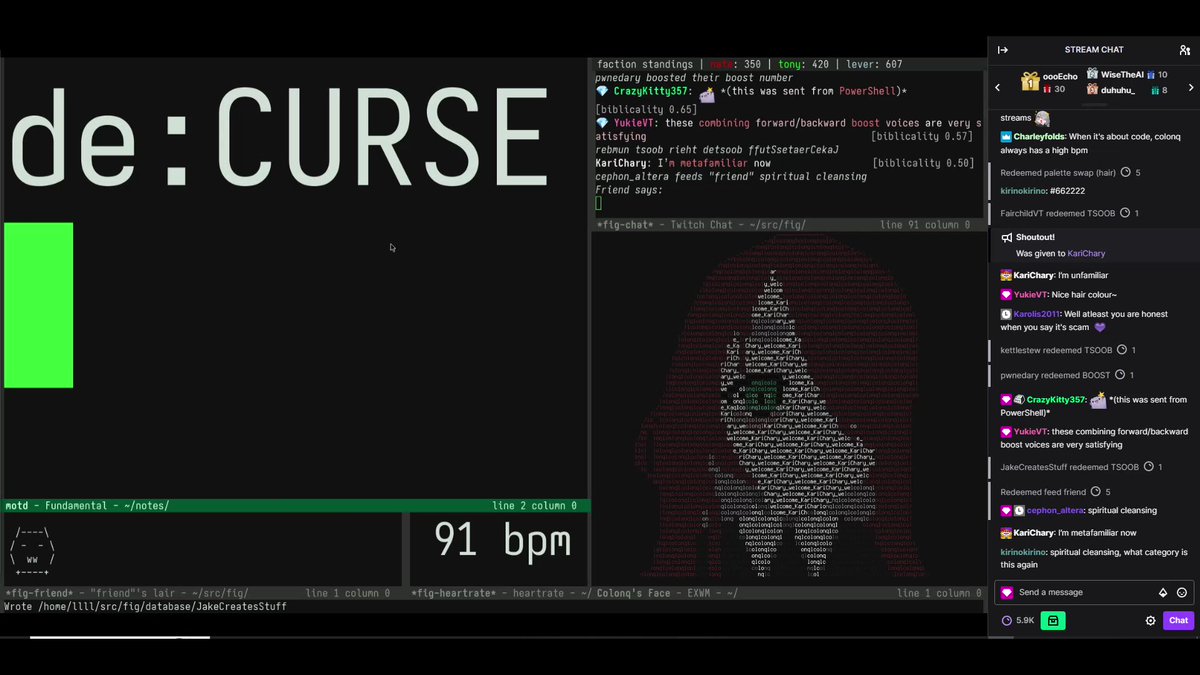The image size is (1200, 675).
Task: Click the badge next to KariChary's unfamiliar message
Action: pyautogui.click(x=1006, y=275)
